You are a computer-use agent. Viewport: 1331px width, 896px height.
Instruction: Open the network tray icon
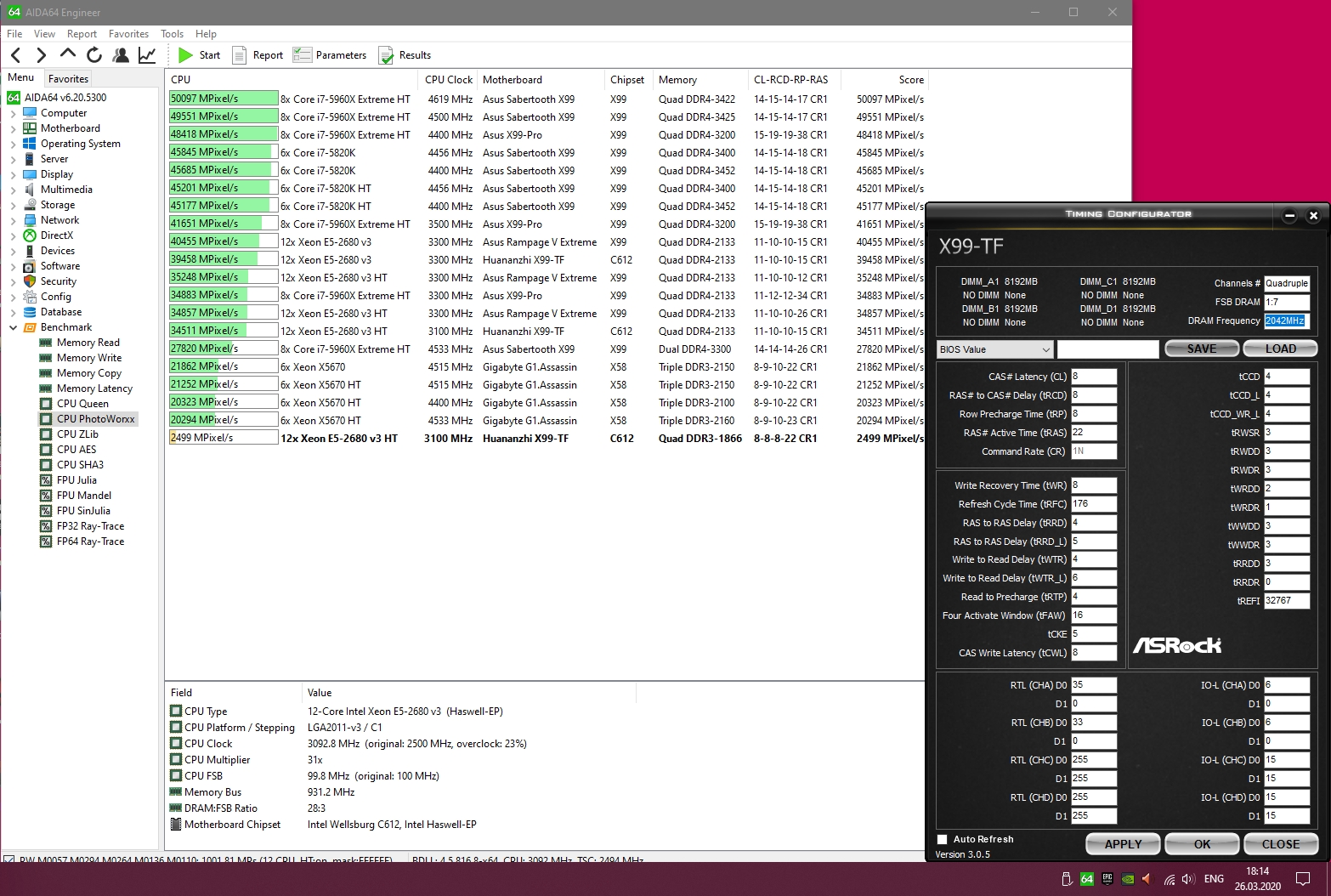[1170, 879]
